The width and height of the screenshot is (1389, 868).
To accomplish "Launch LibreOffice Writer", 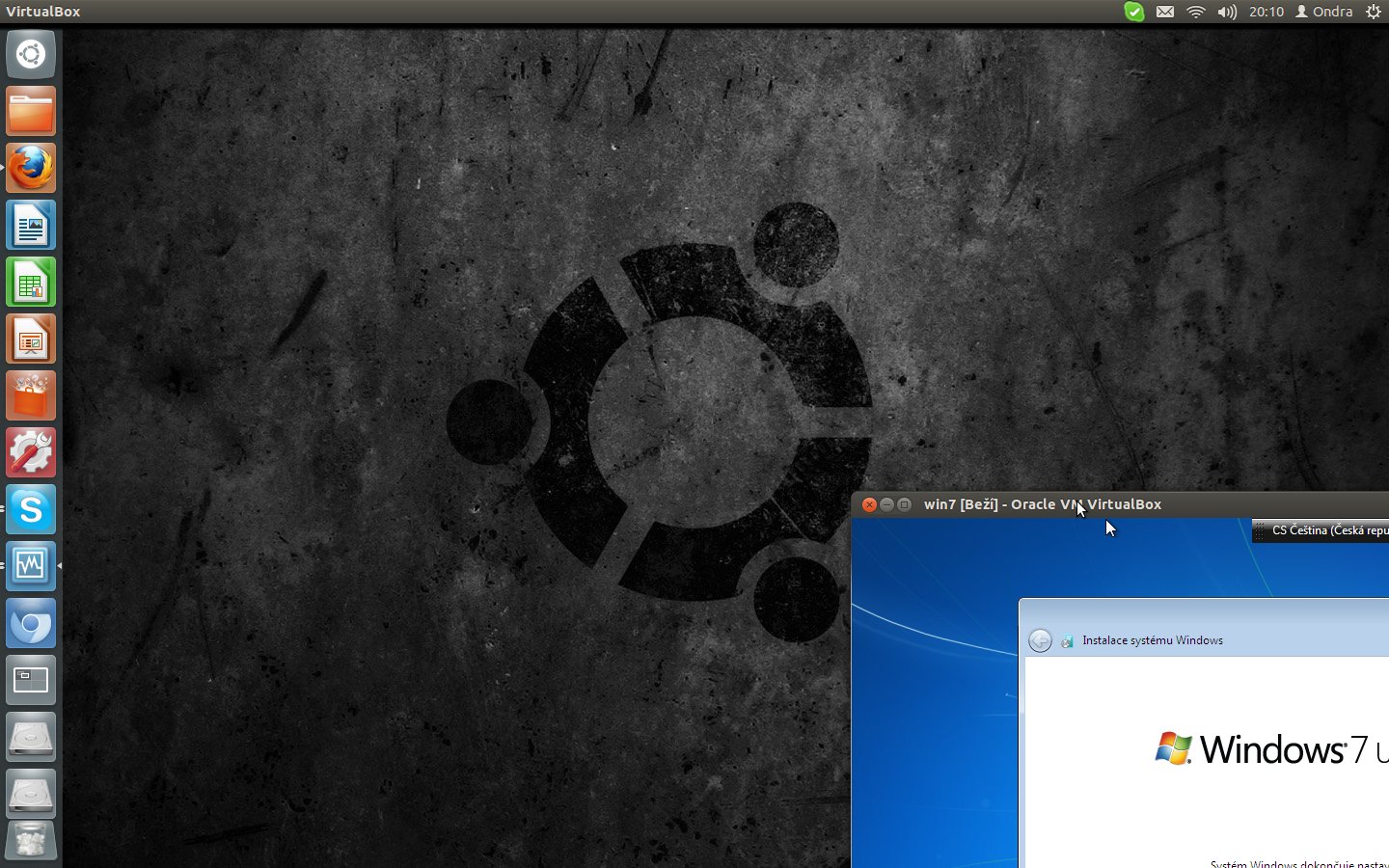I will coord(31,226).
